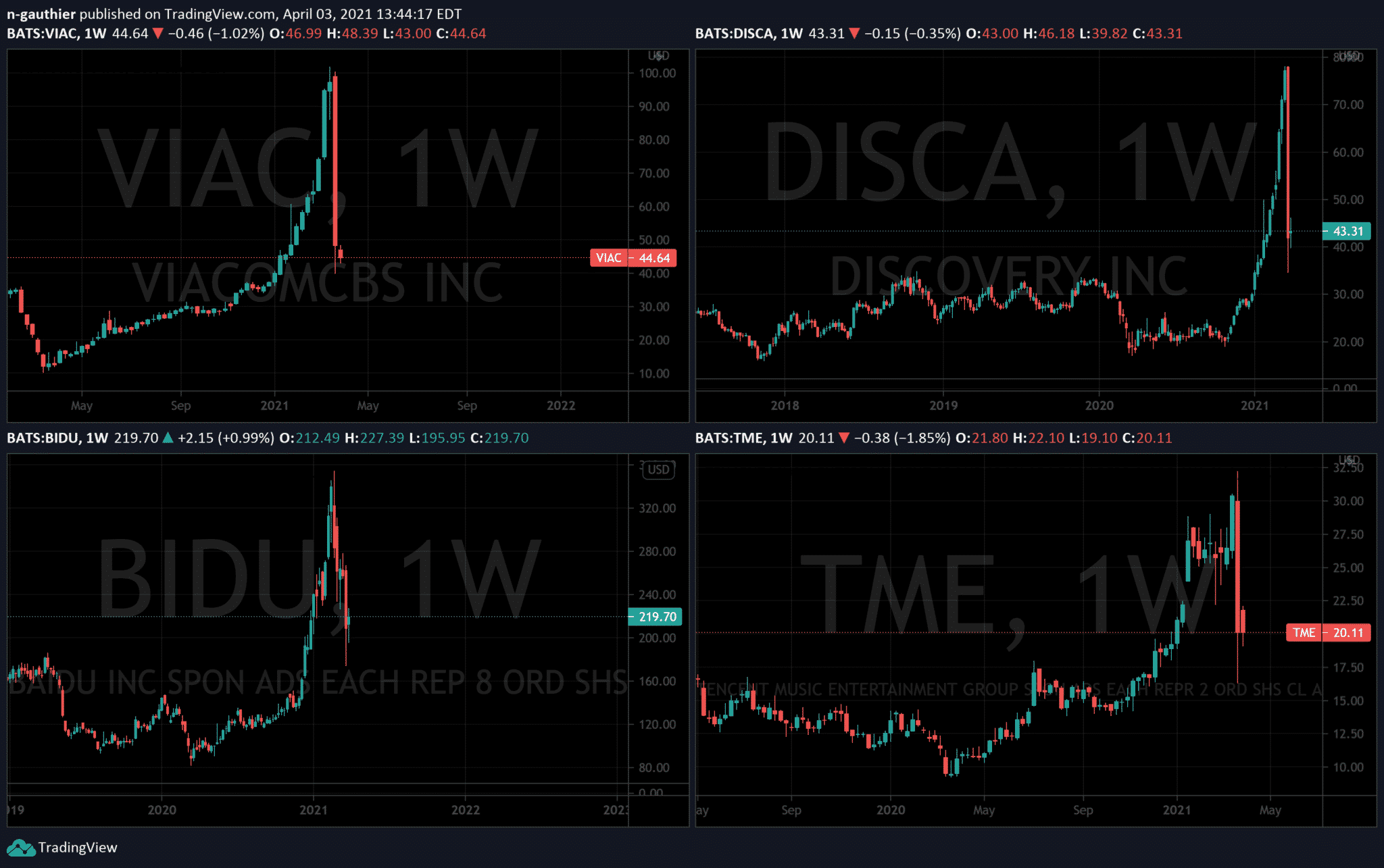The height and width of the screenshot is (868, 1384).
Task: Click 2019 on DISCA time axis
Action: pos(943,405)
